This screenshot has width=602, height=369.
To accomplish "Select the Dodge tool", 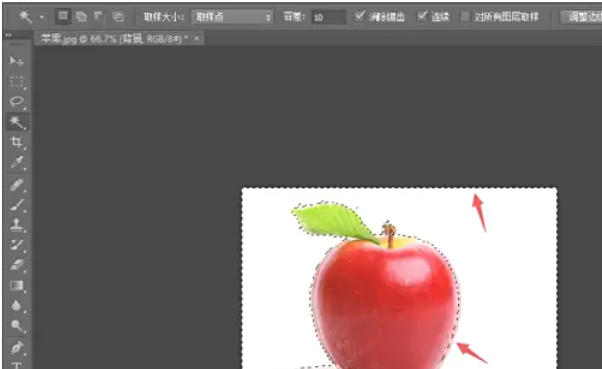I will [x=17, y=326].
